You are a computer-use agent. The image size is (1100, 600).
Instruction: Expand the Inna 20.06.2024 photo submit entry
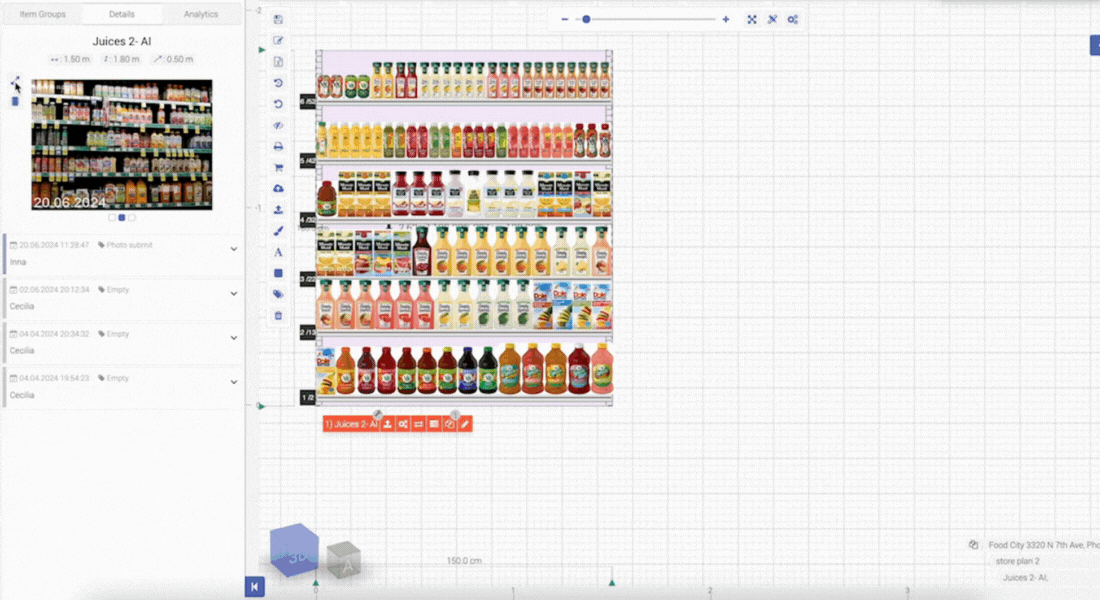(234, 249)
